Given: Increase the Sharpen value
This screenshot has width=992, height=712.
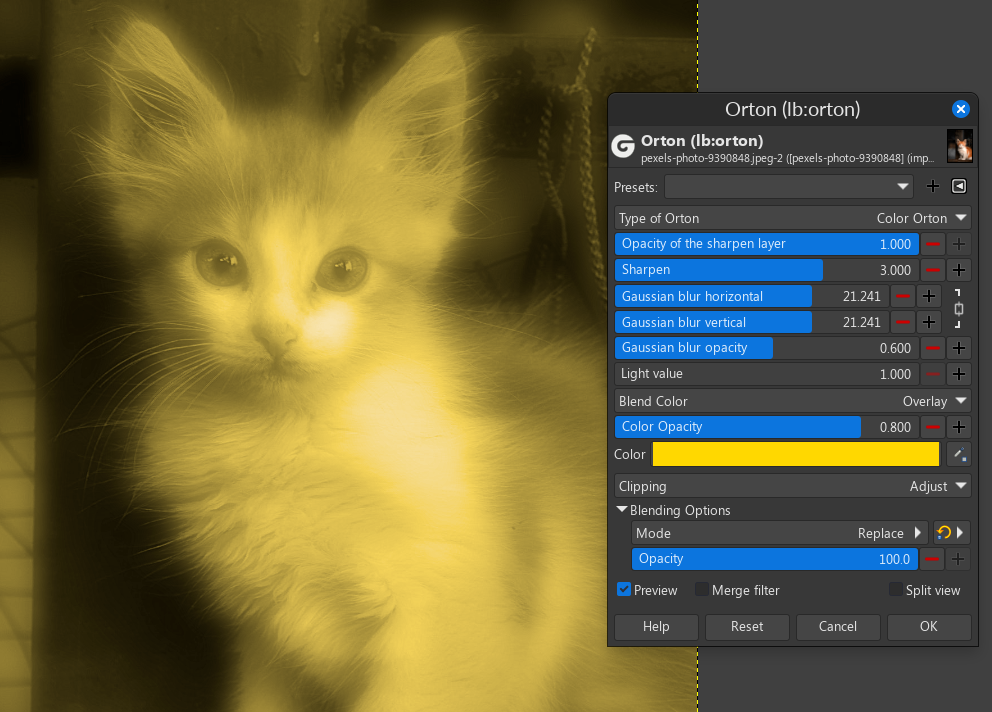Looking at the screenshot, I should coord(959,270).
